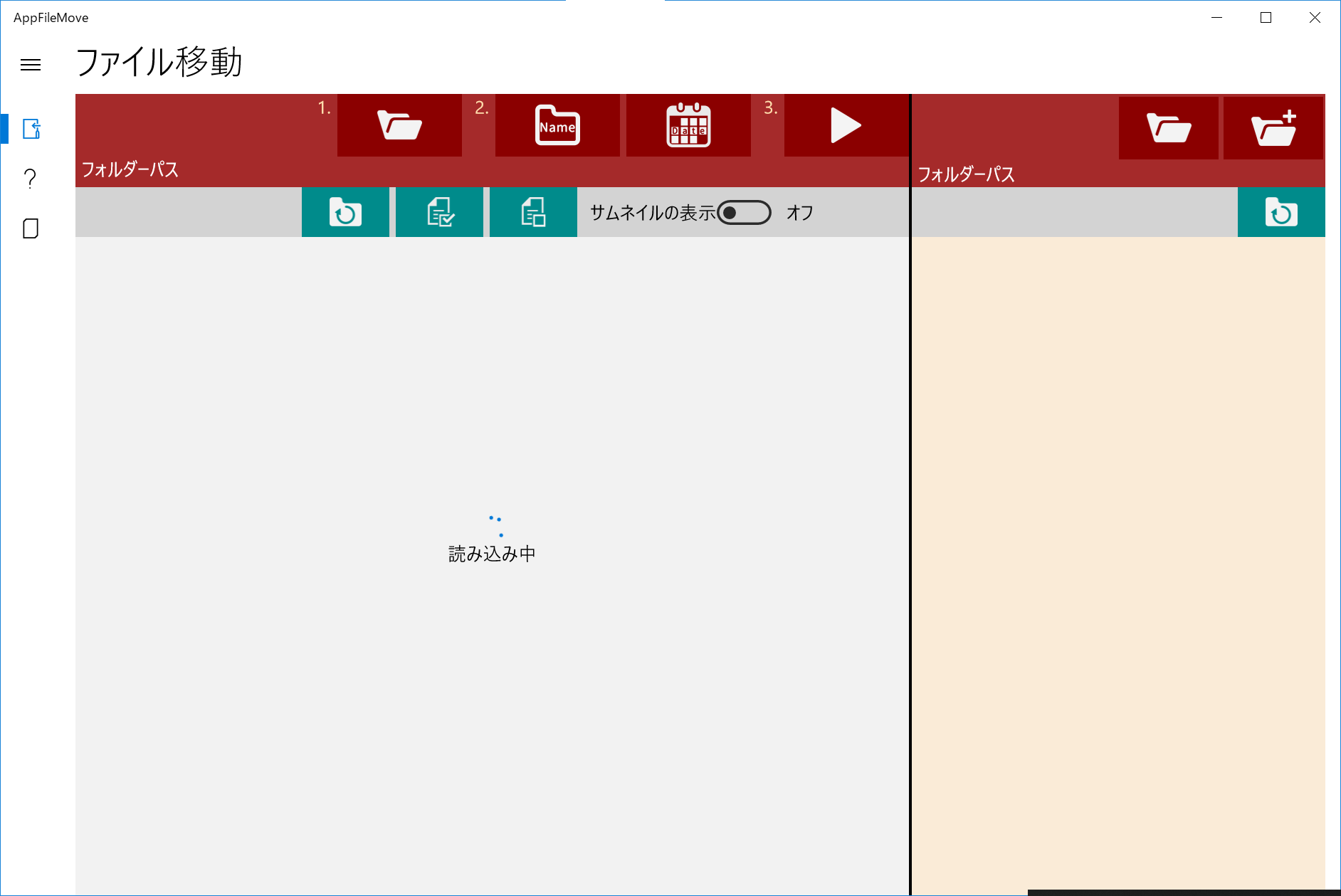The width and height of the screenshot is (1341, 896).
Task: Click the left フォルダーパス label
Action: (130, 169)
